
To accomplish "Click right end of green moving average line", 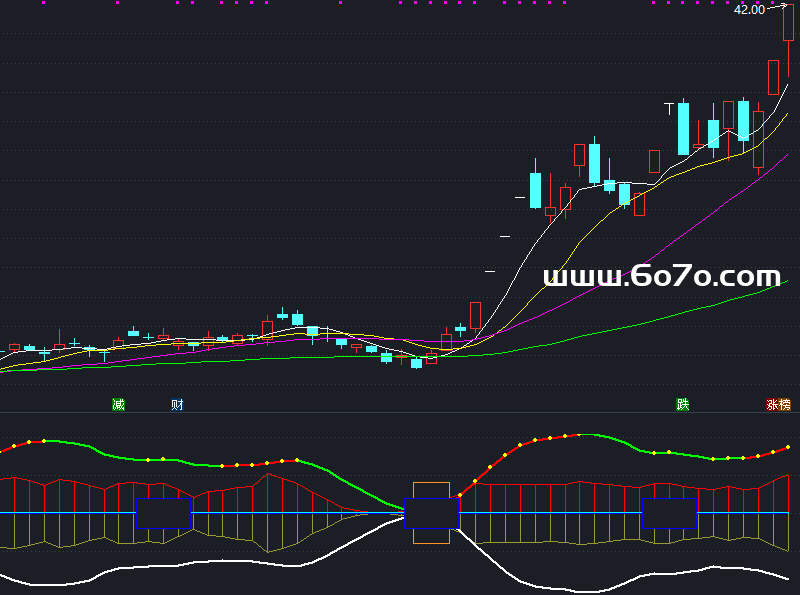I will (x=776, y=284).
